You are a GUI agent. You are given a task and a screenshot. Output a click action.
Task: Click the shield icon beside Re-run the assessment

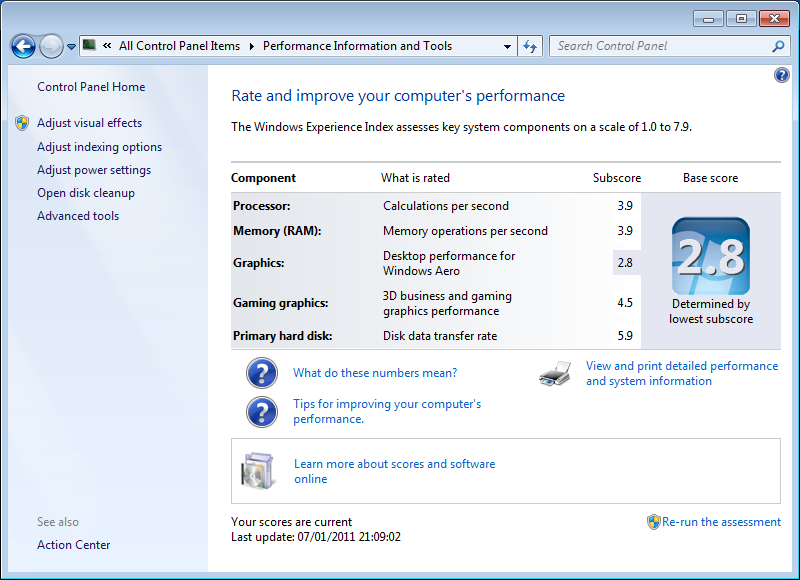[x=654, y=522]
